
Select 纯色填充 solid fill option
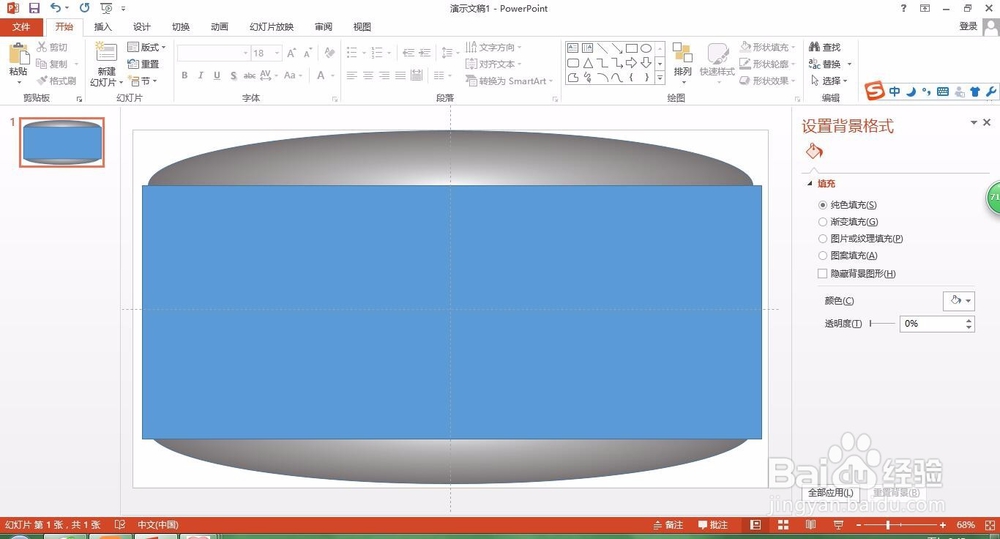pos(848,205)
